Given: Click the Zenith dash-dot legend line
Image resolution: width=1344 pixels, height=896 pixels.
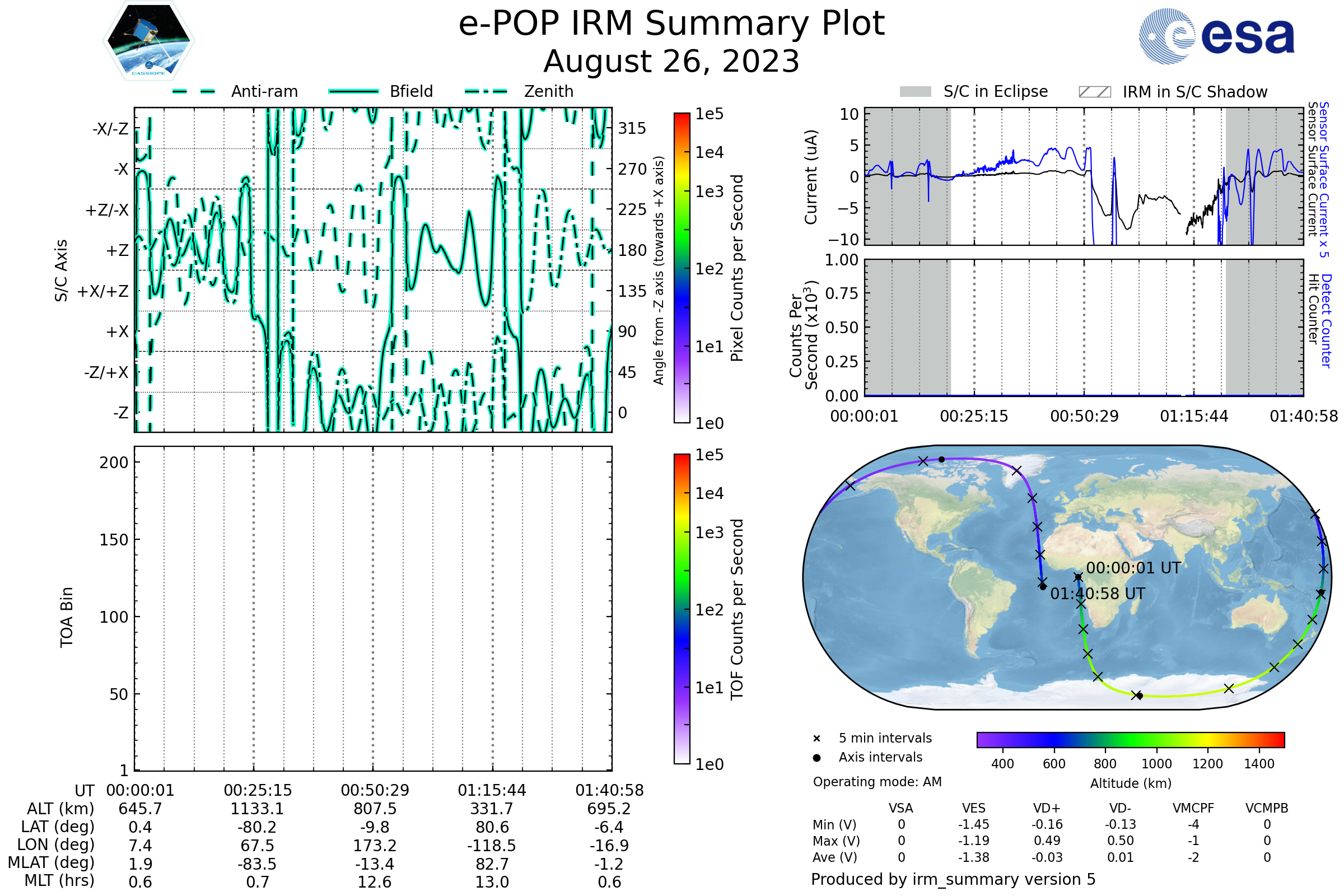Looking at the screenshot, I should pos(486,91).
